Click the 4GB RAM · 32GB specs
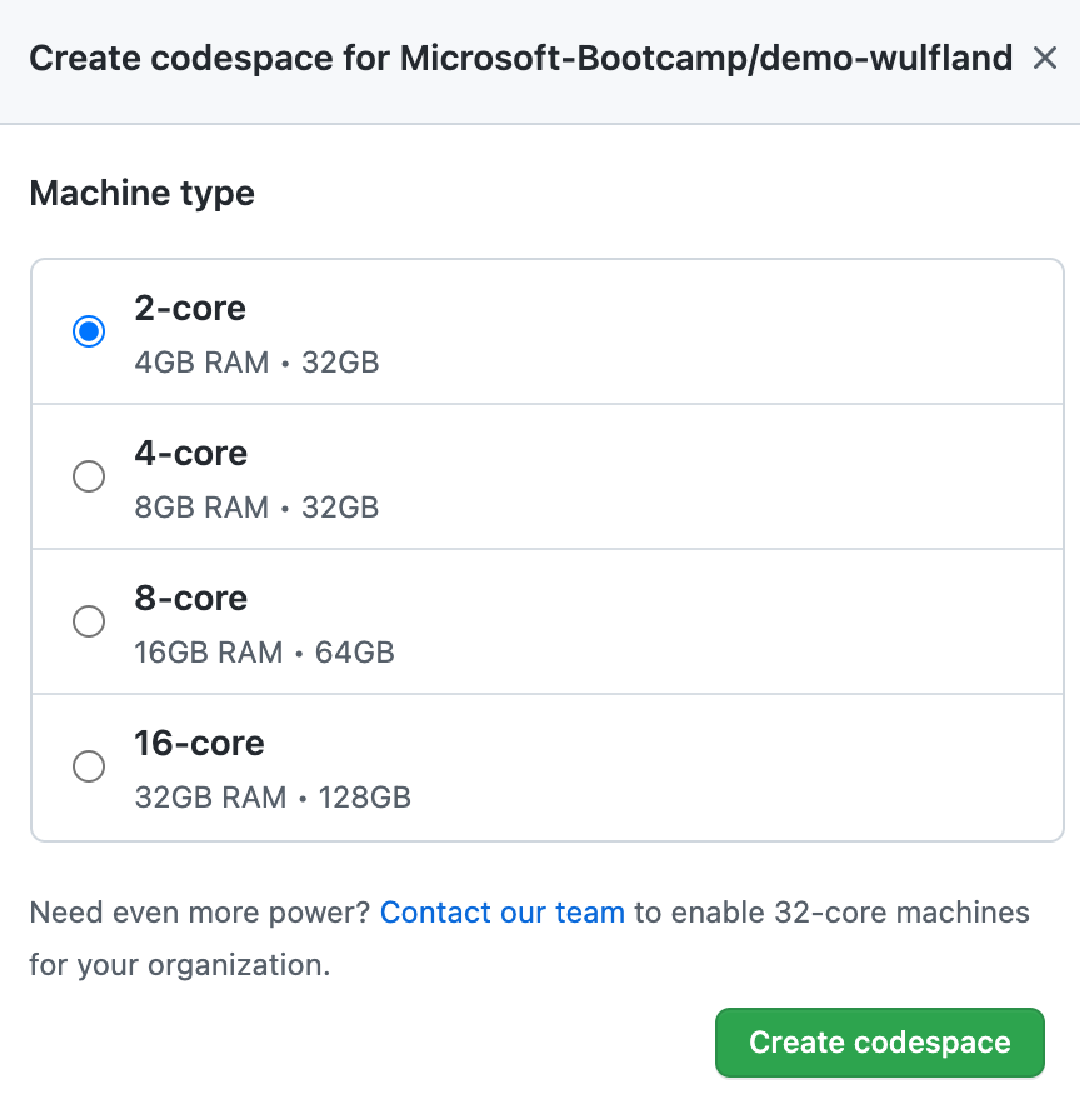 coord(257,362)
